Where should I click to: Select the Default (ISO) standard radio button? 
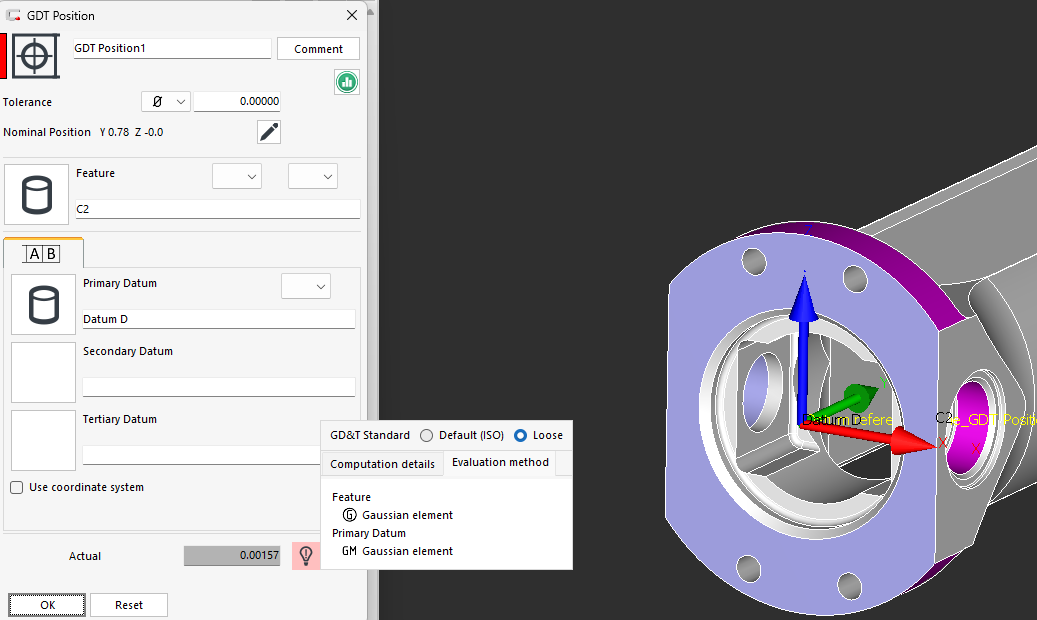coord(427,436)
